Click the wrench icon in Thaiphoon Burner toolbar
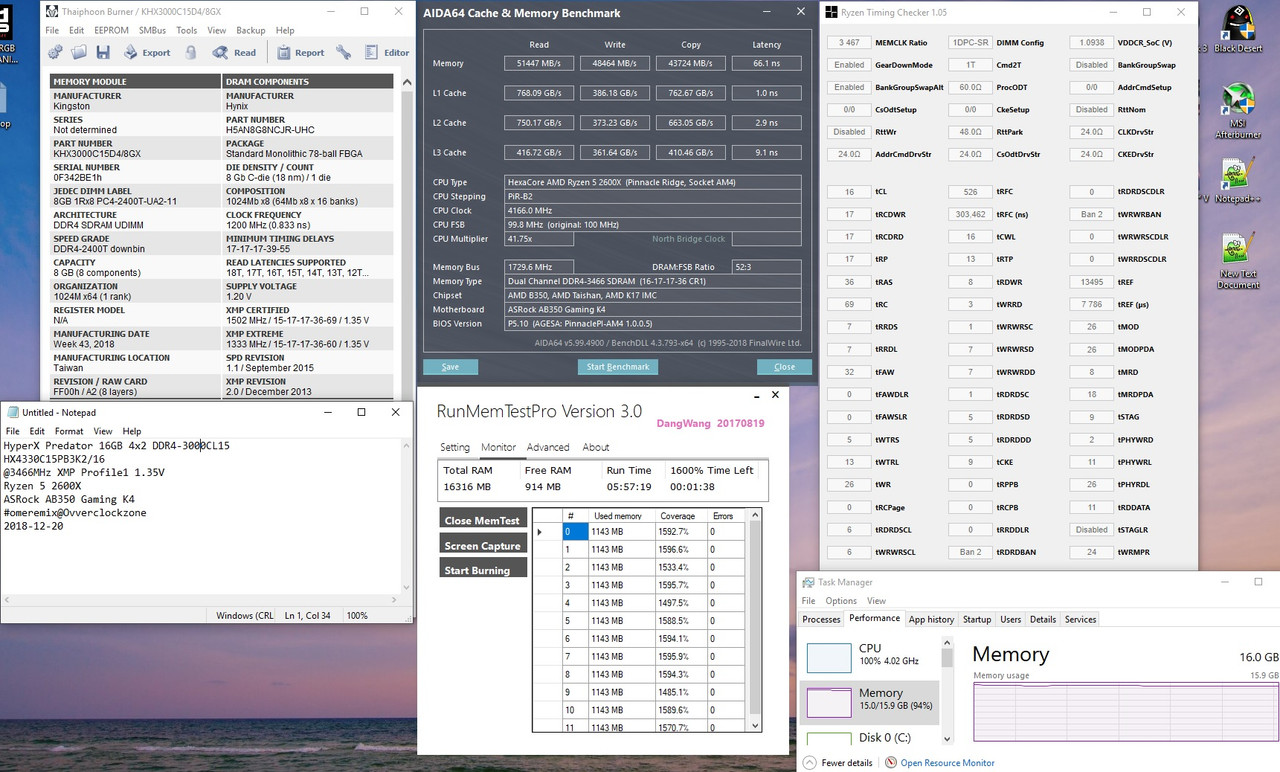Viewport: 1280px width, 772px height. (344, 52)
